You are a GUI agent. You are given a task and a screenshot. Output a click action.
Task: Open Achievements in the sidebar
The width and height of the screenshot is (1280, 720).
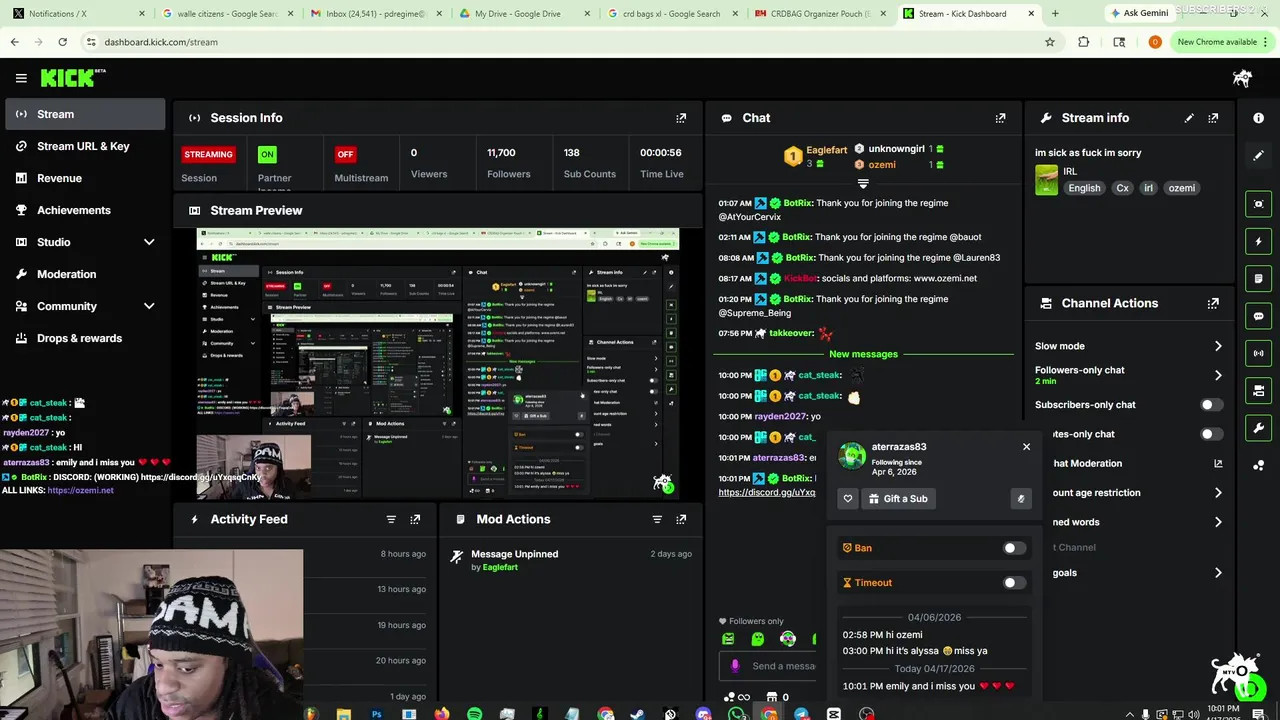83,210
